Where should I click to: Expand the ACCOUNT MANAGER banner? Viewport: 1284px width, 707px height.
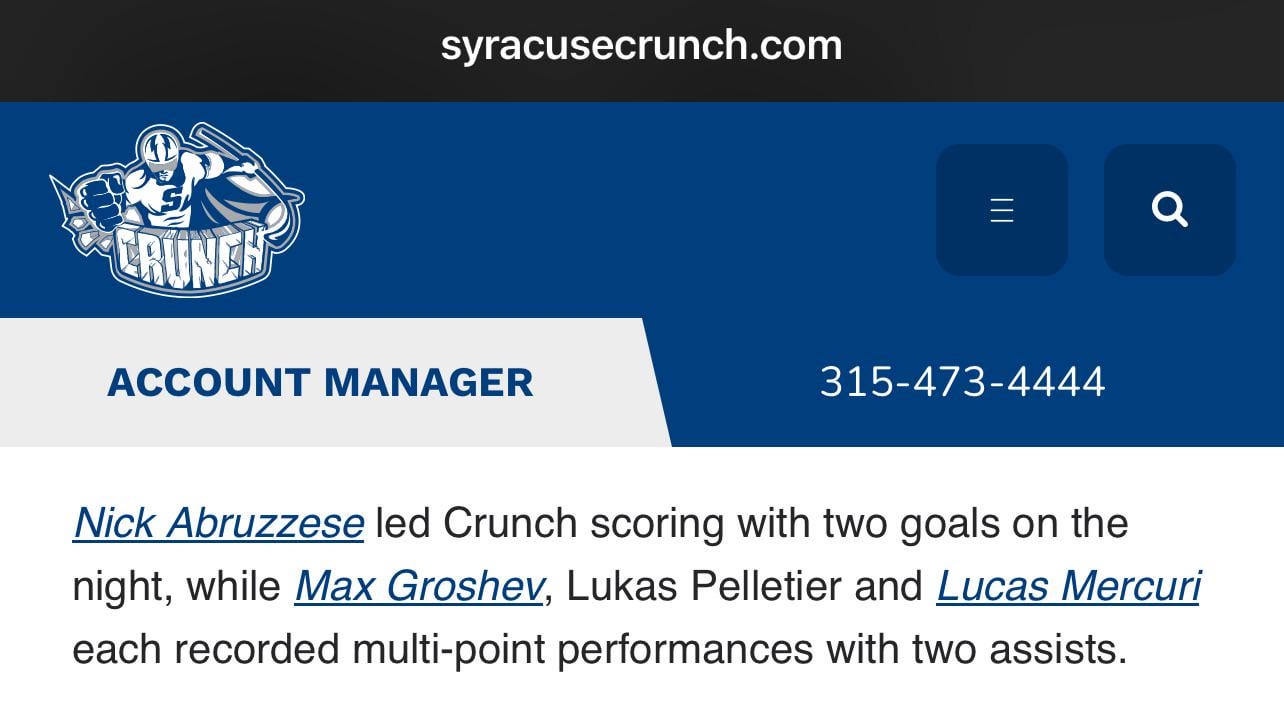click(320, 382)
